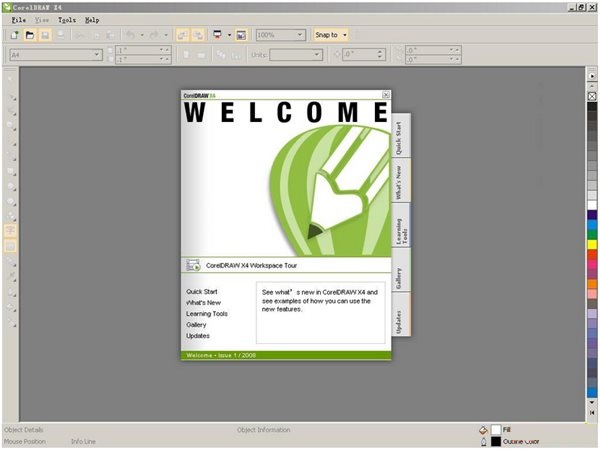
Task: Click the Save icon in toolbar
Action: point(45,35)
